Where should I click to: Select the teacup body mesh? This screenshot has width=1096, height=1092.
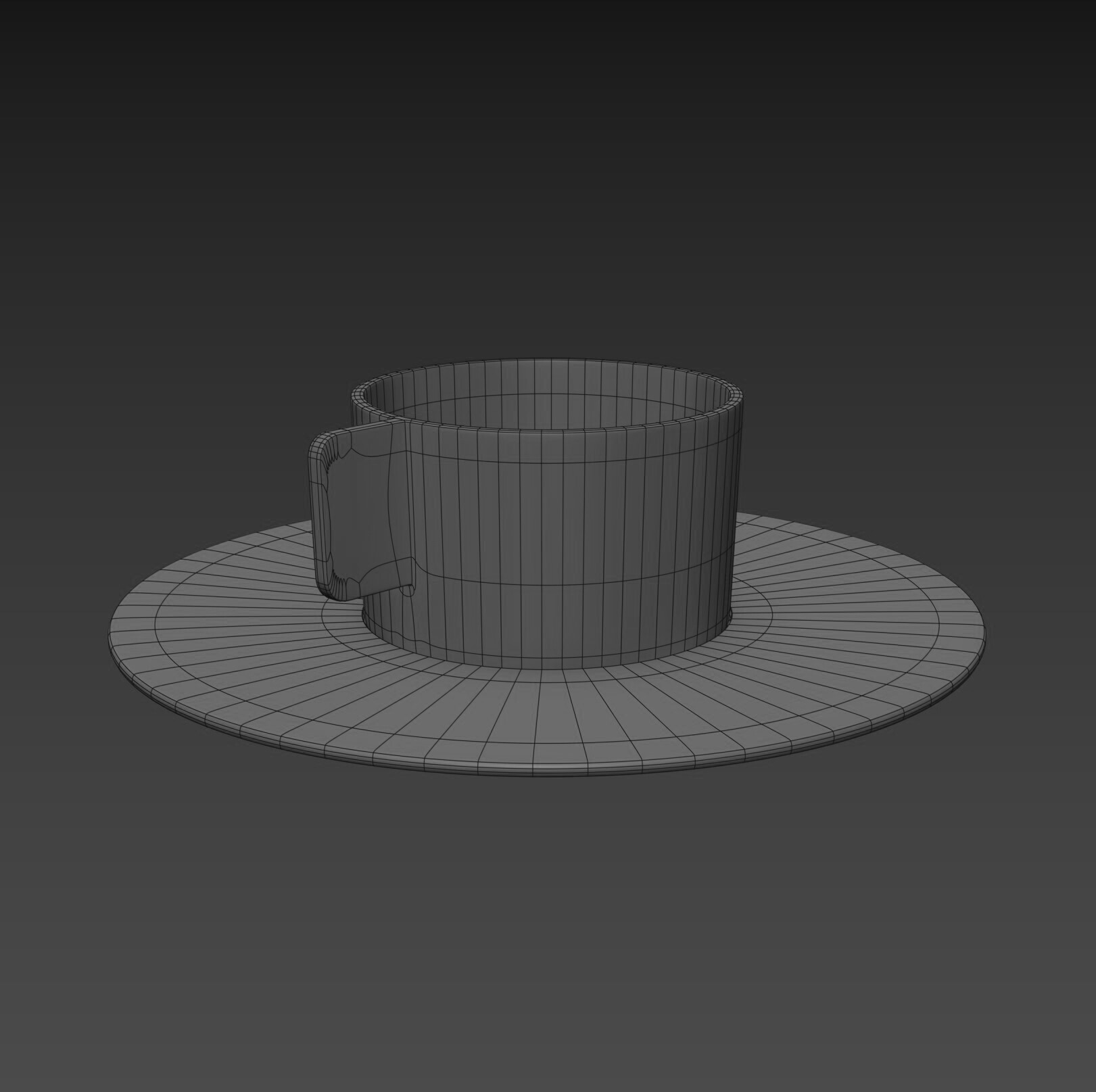click(554, 541)
